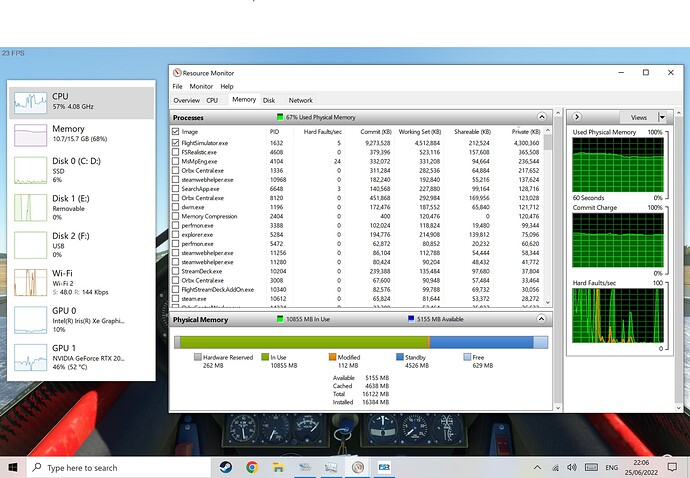Switch to the Overview tab
This screenshot has width=690, height=478.
(x=187, y=100)
